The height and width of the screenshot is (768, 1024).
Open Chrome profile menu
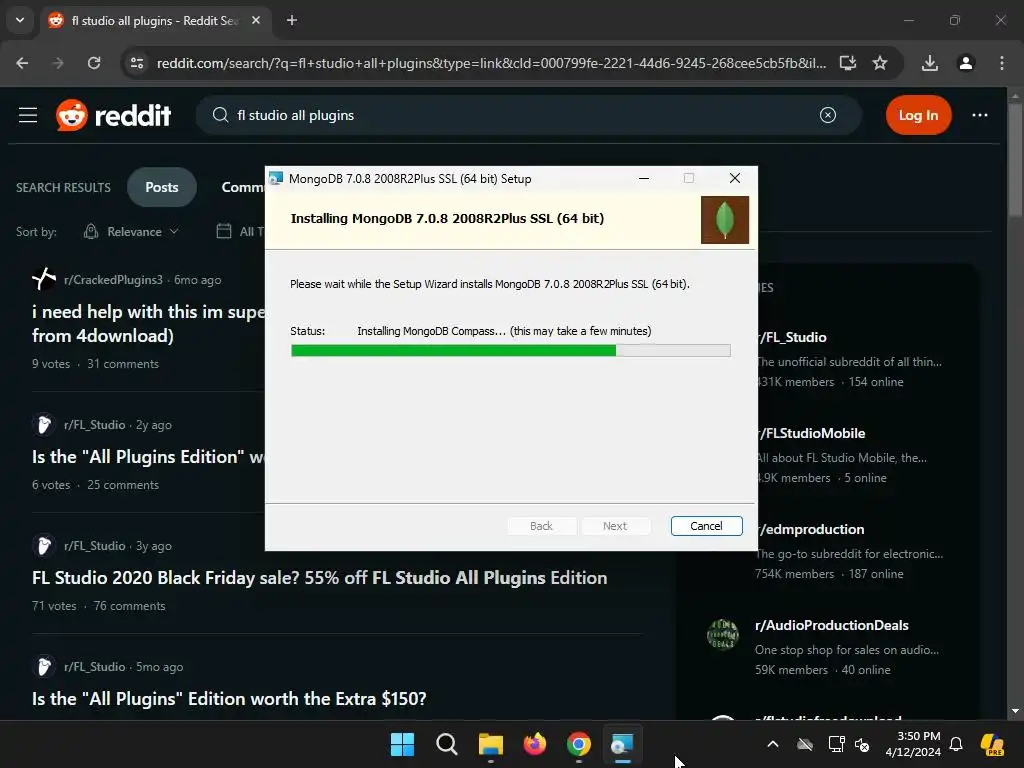(966, 63)
